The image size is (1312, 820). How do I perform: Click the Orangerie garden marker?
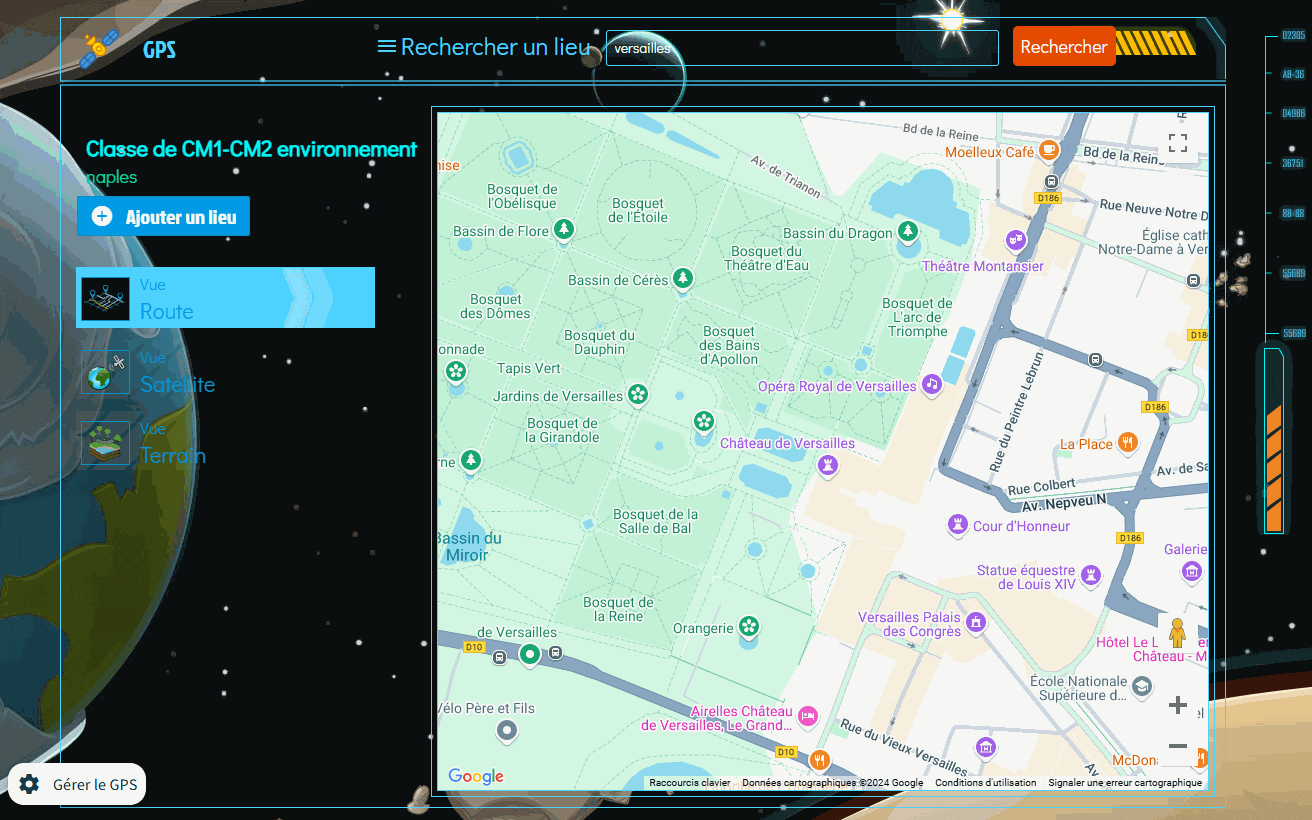[x=748, y=627]
